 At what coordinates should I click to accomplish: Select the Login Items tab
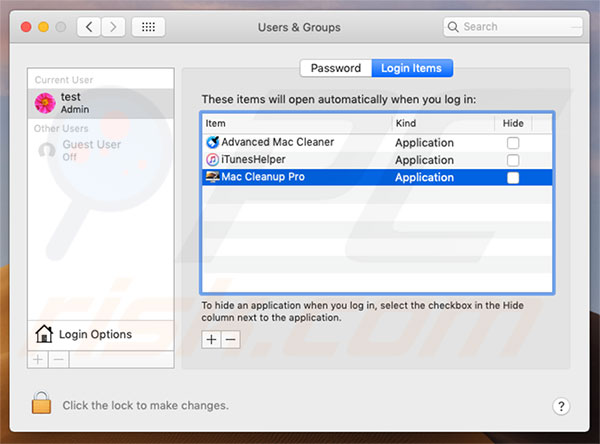(412, 68)
